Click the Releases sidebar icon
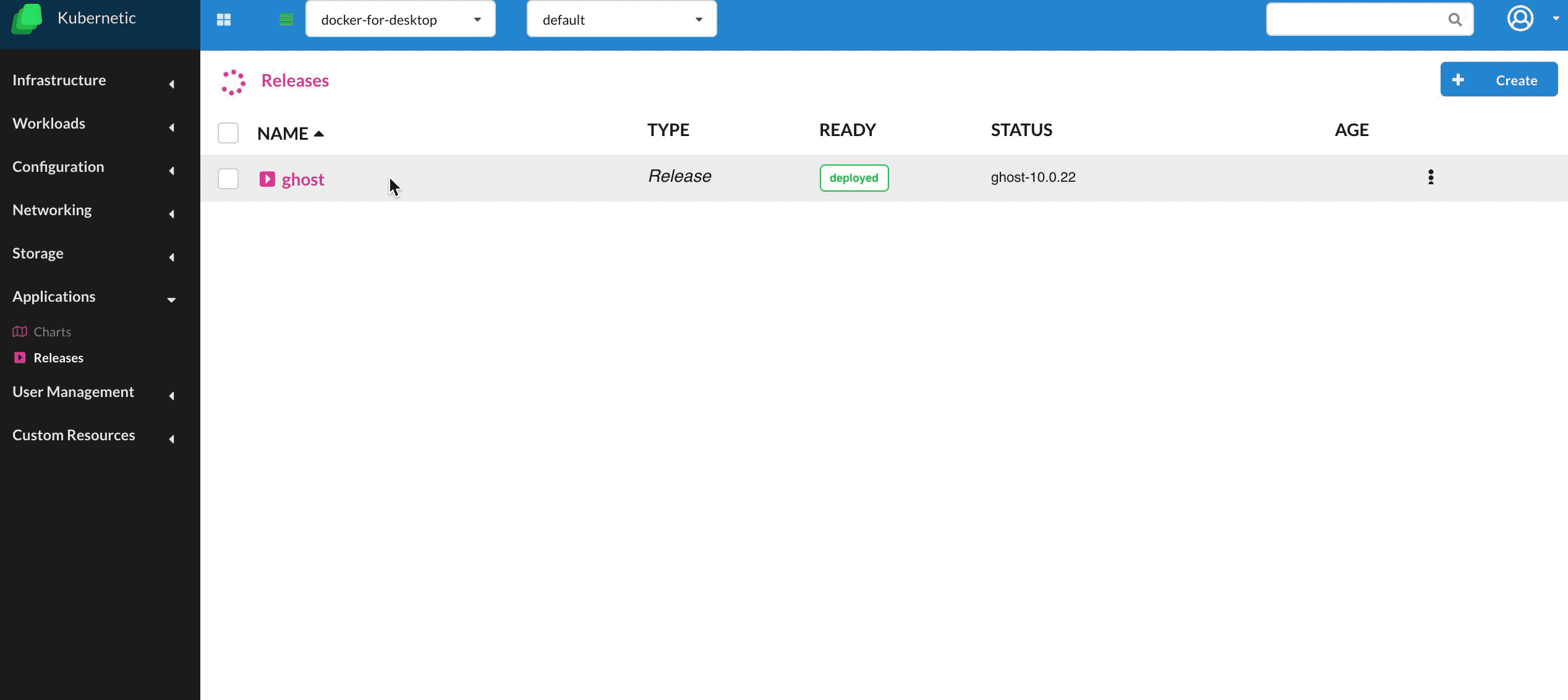1568x700 pixels. (x=20, y=358)
